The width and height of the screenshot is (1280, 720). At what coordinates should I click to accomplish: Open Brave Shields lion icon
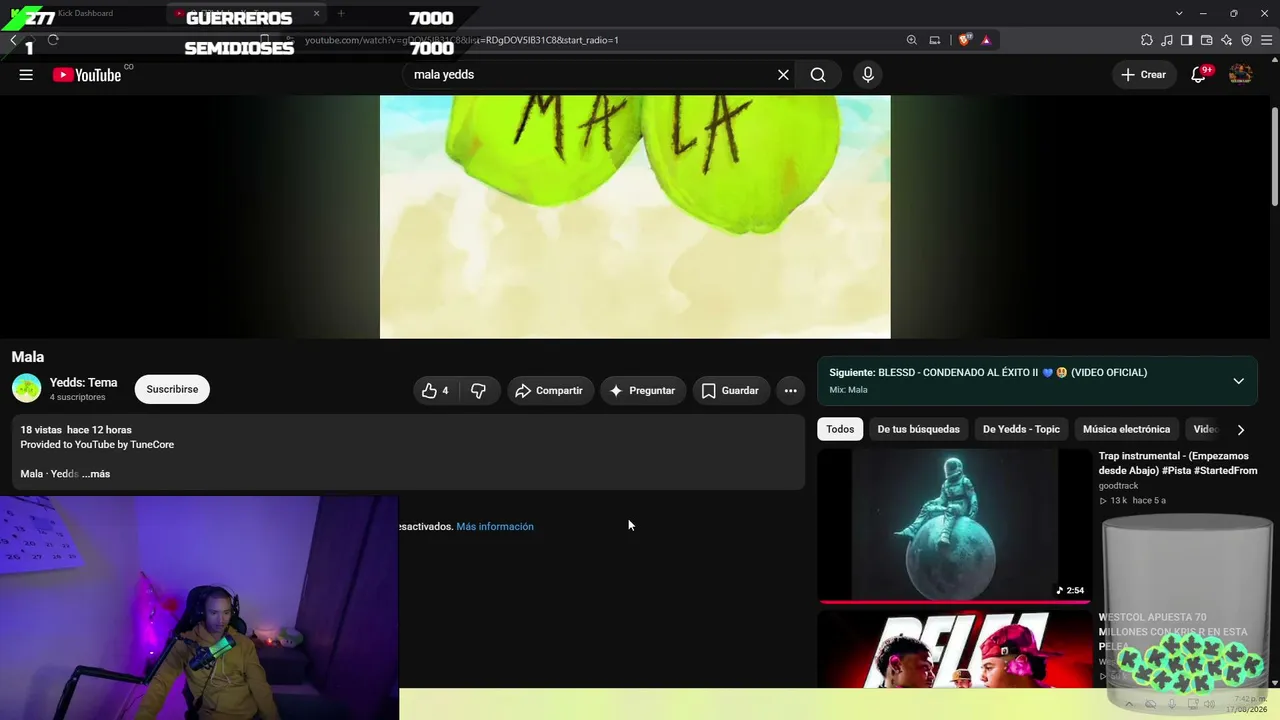[964, 40]
